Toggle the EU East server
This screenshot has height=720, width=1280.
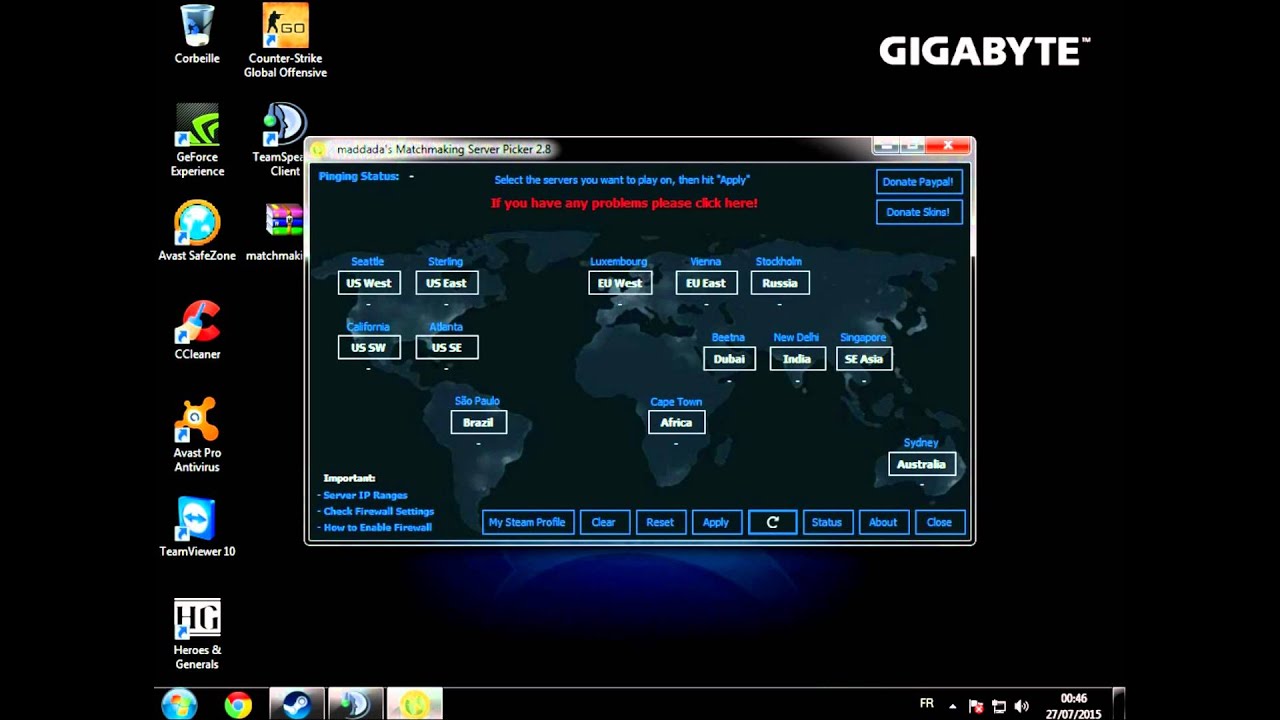click(x=706, y=283)
